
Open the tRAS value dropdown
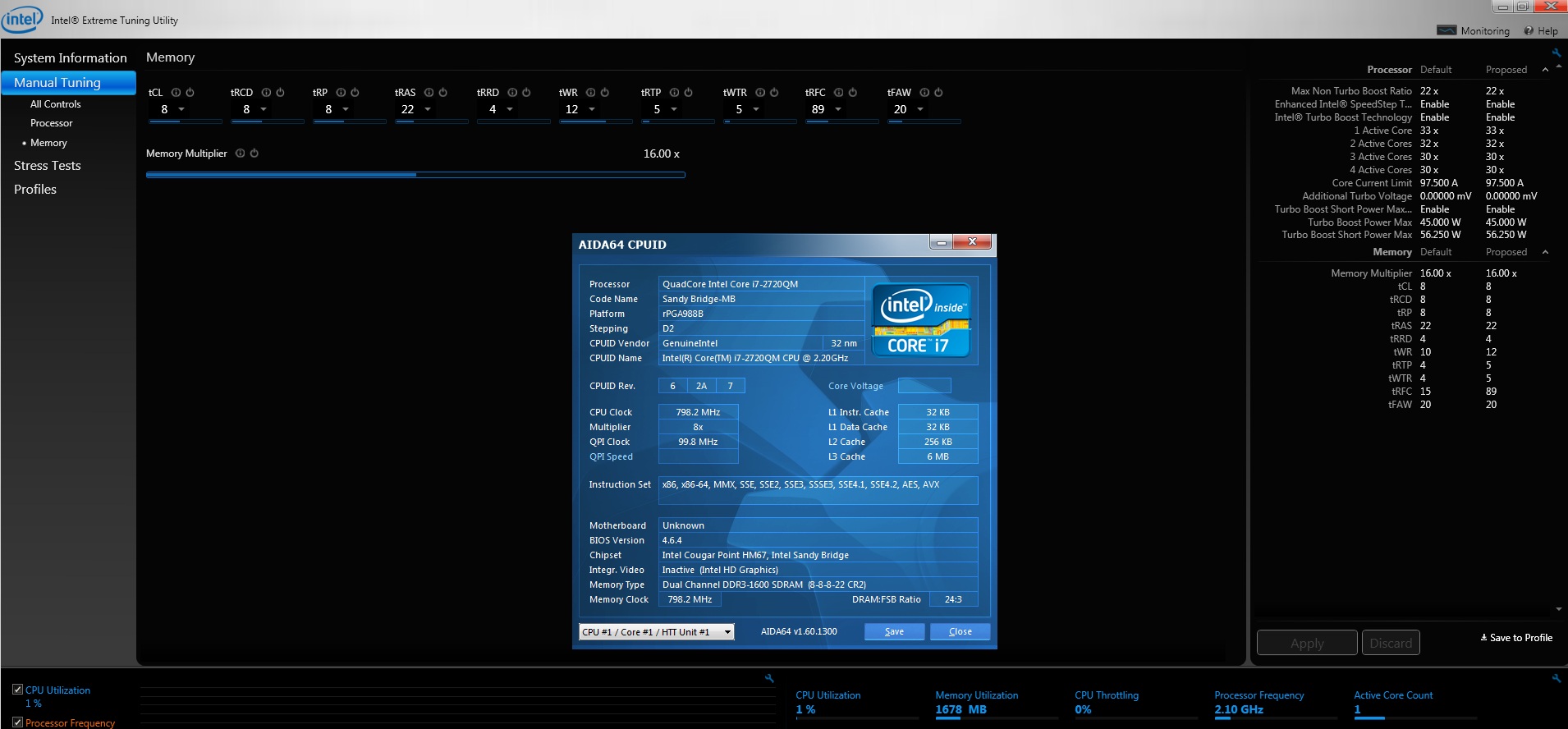[x=428, y=109]
